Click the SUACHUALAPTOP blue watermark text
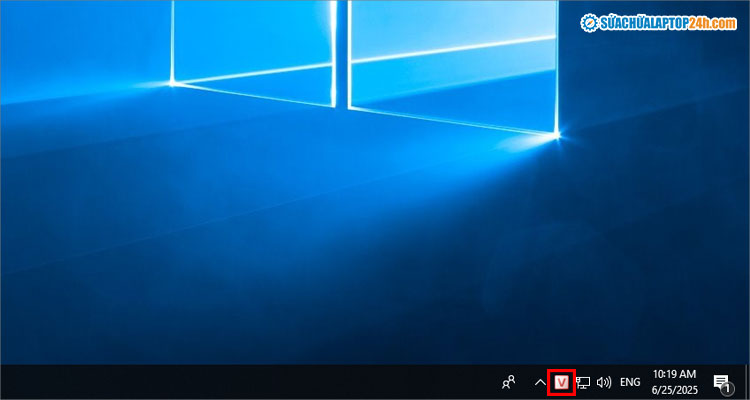The height and width of the screenshot is (400, 750). coord(644,22)
